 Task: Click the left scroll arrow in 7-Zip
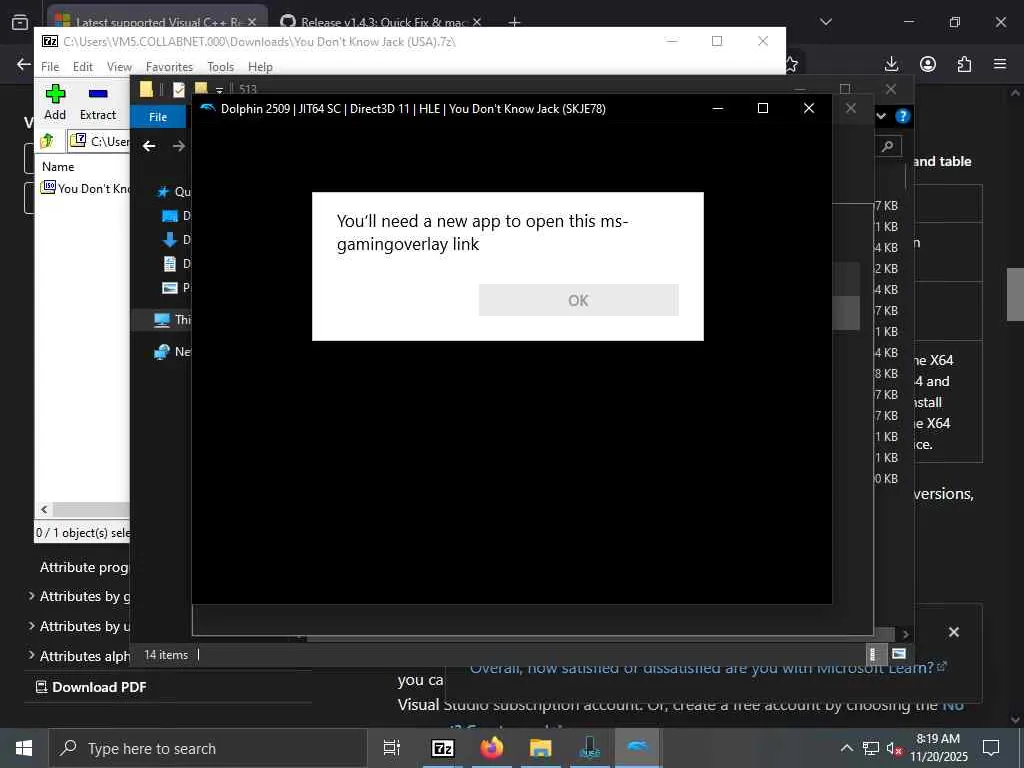click(x=44, y=509)
